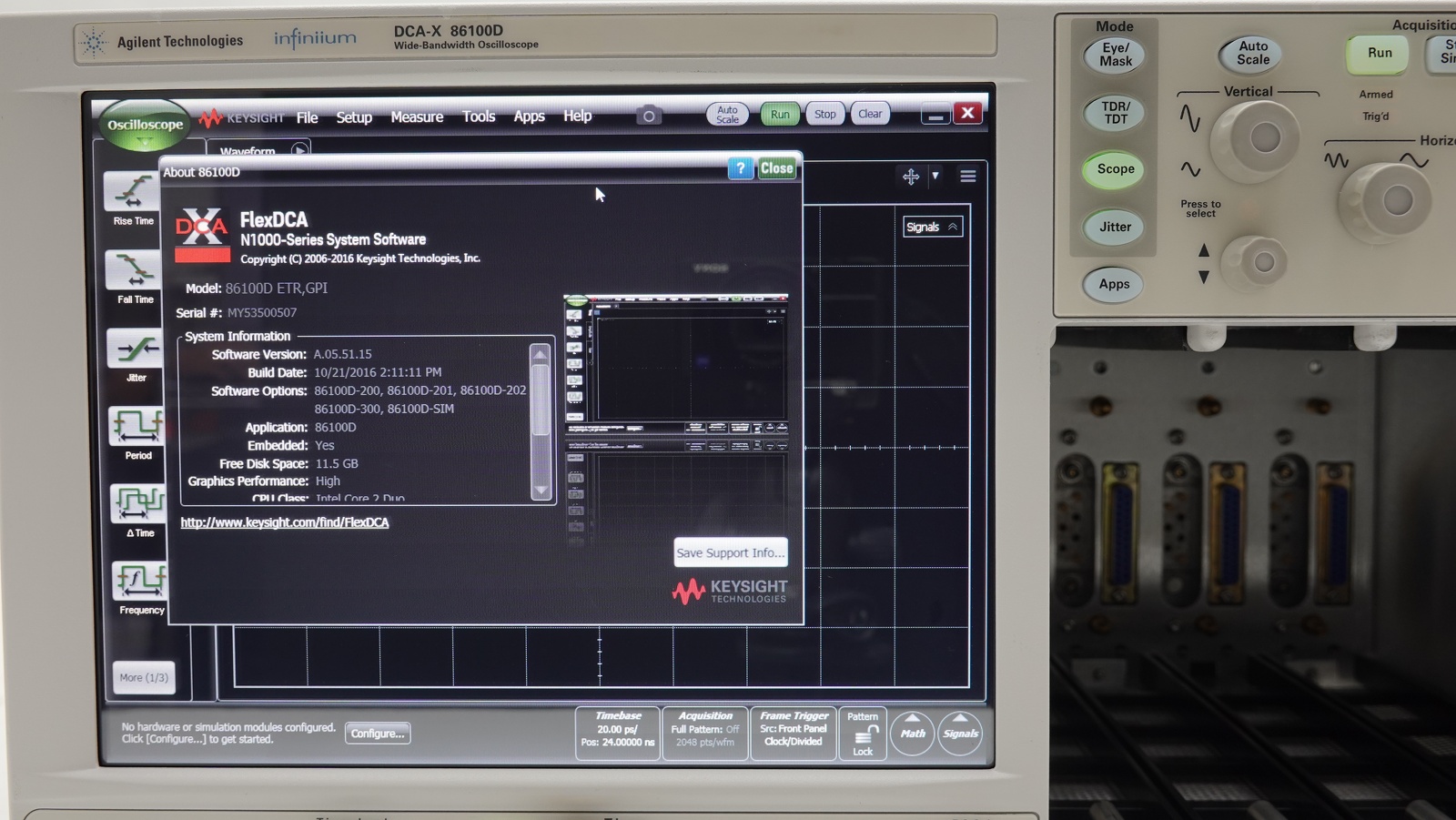The height and width of the screenshot is (820, 1456).
Task: Select the Rise Time measurement icon
Action: (133, 191)
